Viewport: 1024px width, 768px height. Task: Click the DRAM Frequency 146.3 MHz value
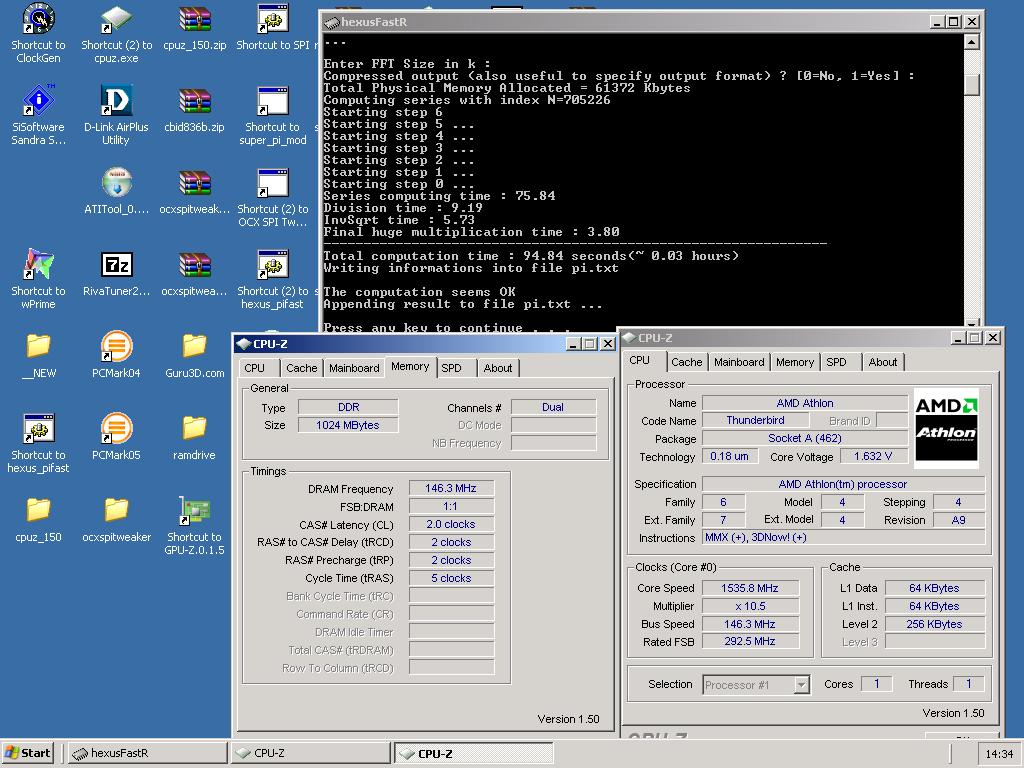click(451, 488)
